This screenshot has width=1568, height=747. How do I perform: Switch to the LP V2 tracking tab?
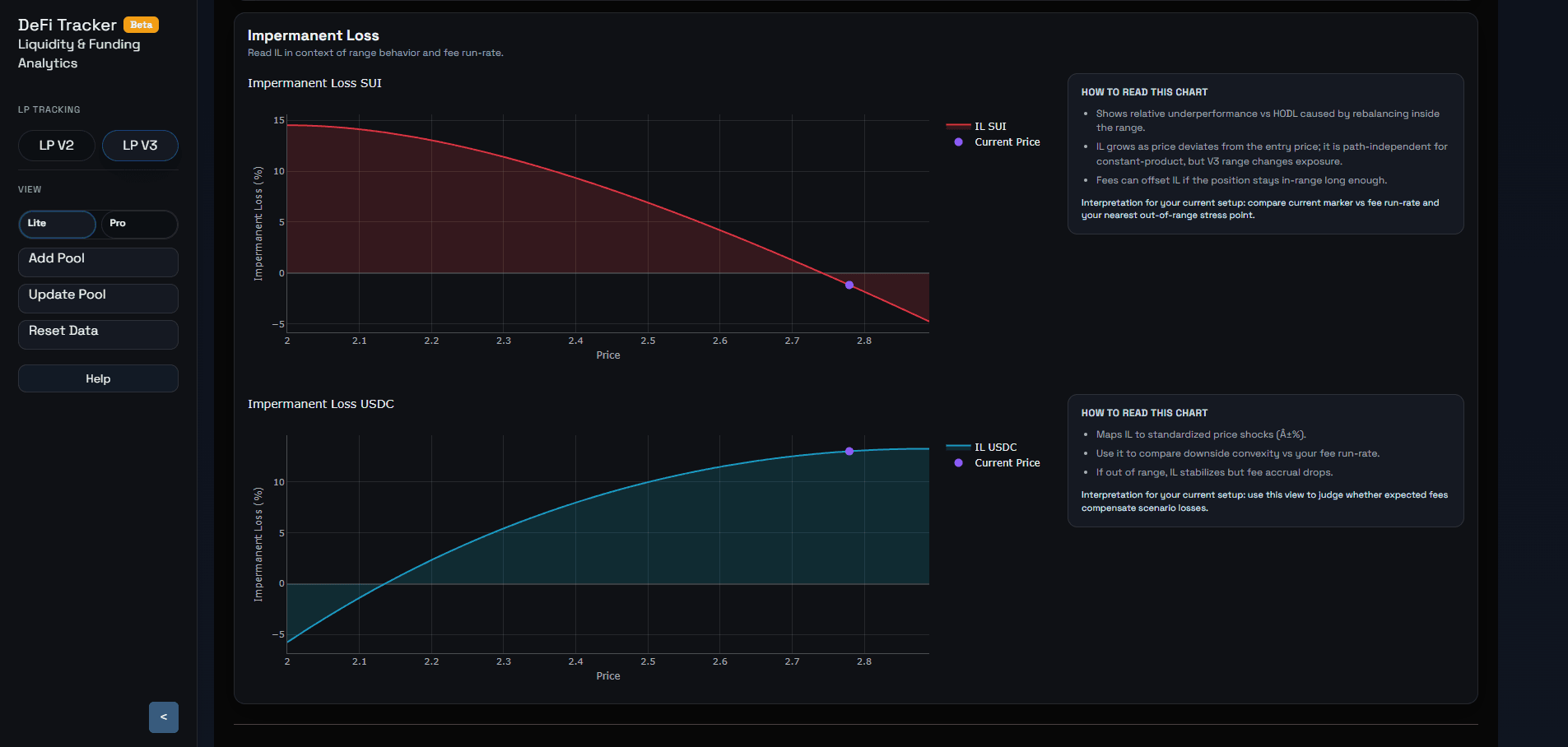click(x=56, y=145)
